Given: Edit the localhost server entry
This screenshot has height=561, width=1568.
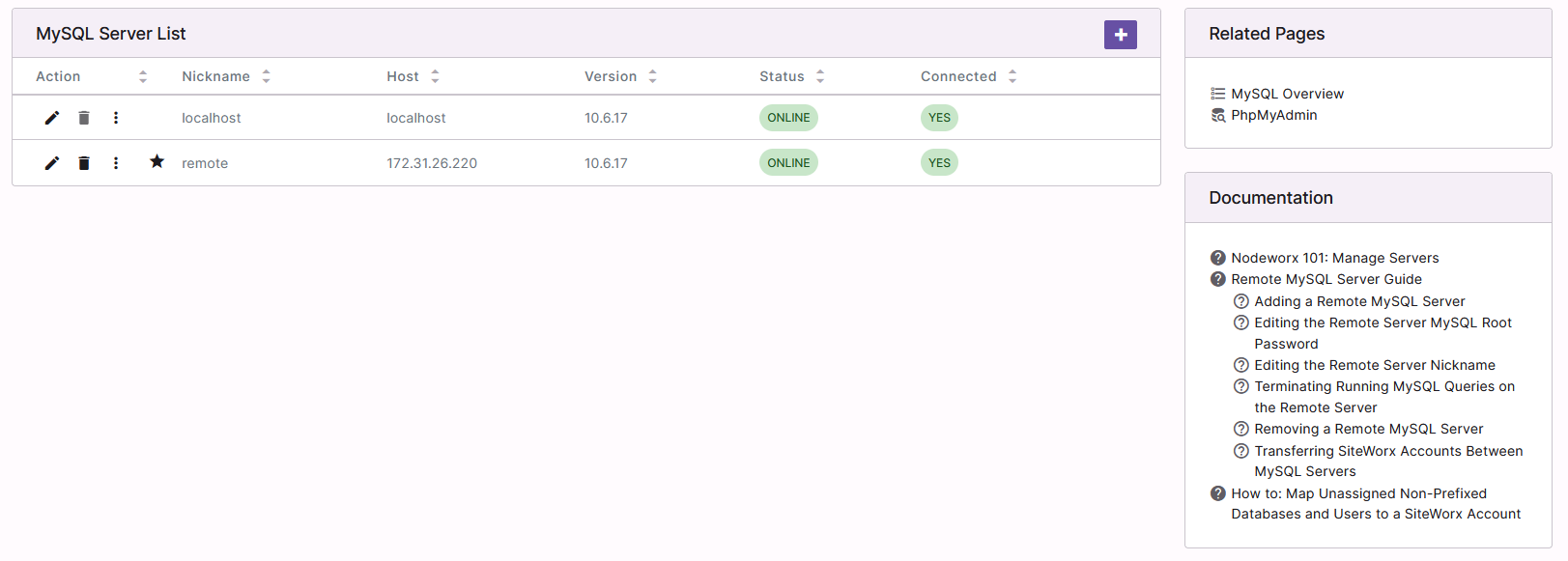Looking at the screenshot, I should tap(51, 117).
